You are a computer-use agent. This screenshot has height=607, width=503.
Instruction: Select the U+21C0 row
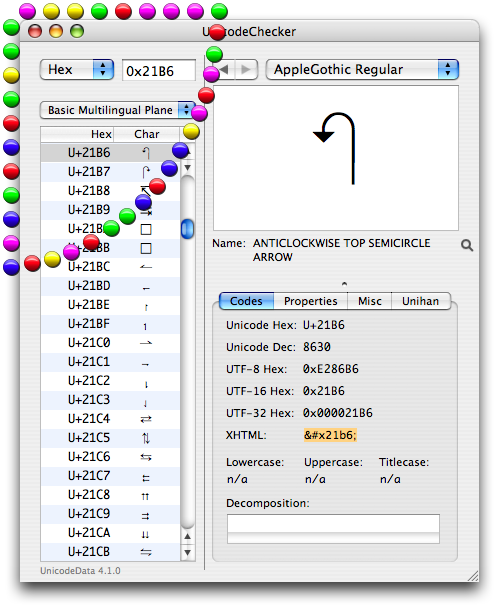pos(110,343)
